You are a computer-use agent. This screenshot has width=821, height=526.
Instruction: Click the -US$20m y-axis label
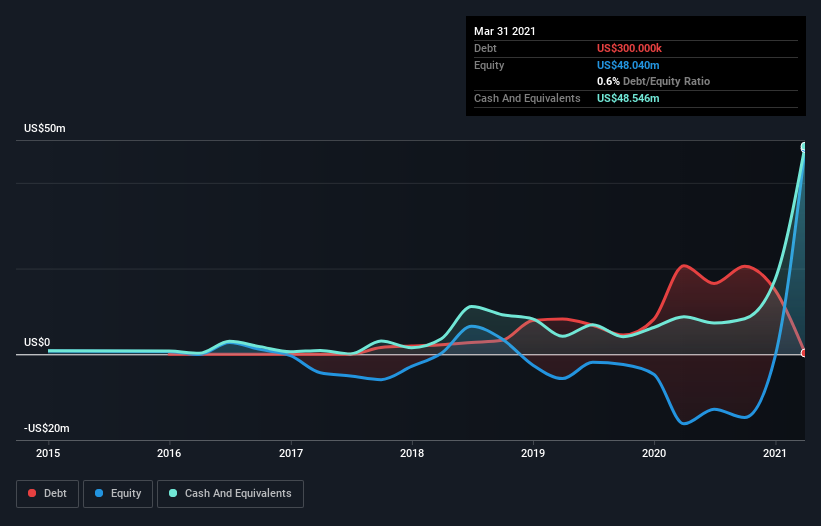[47, 428]
